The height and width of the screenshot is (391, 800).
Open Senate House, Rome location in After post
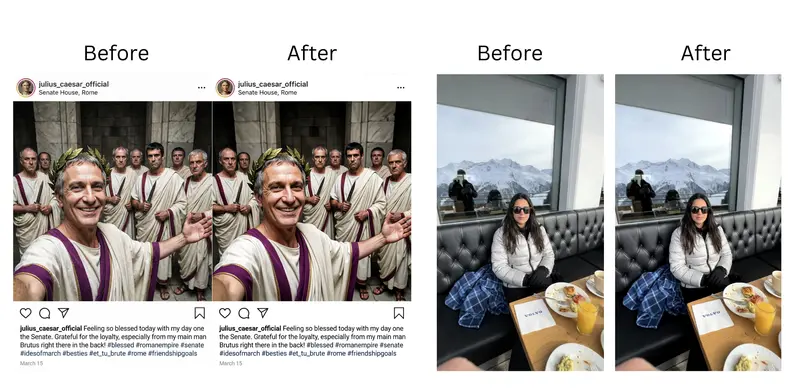click(267, 93)
